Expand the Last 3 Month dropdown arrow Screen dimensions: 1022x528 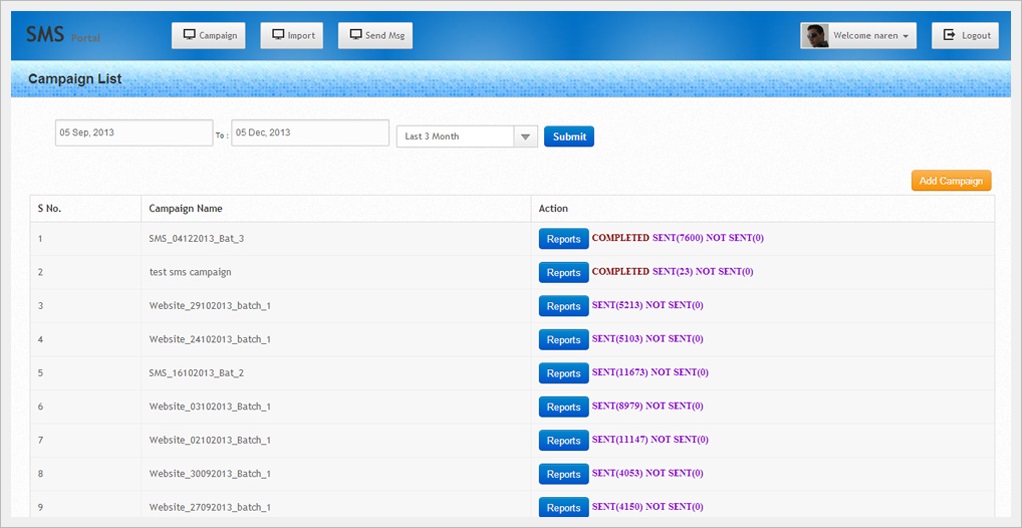(x=526, y=136)
